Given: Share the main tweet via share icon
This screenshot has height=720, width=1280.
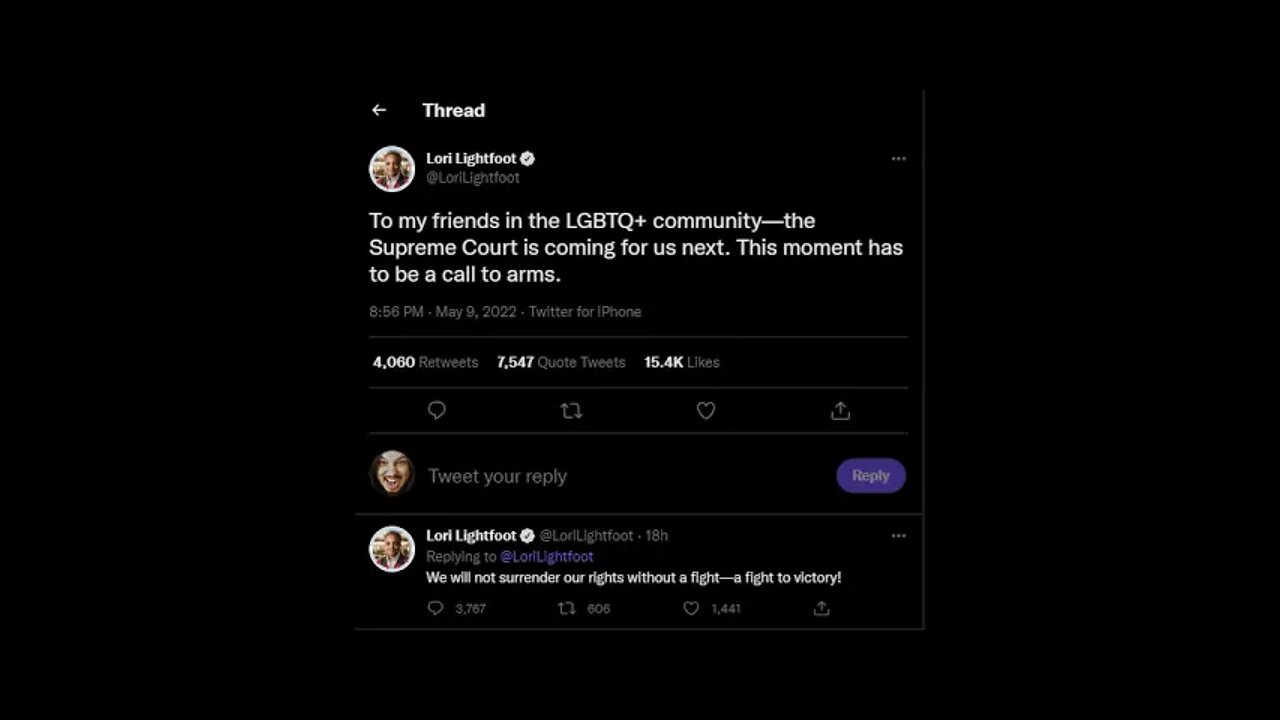Looking at the screenshot, I should pyautogui.click(x=840, y=410).
